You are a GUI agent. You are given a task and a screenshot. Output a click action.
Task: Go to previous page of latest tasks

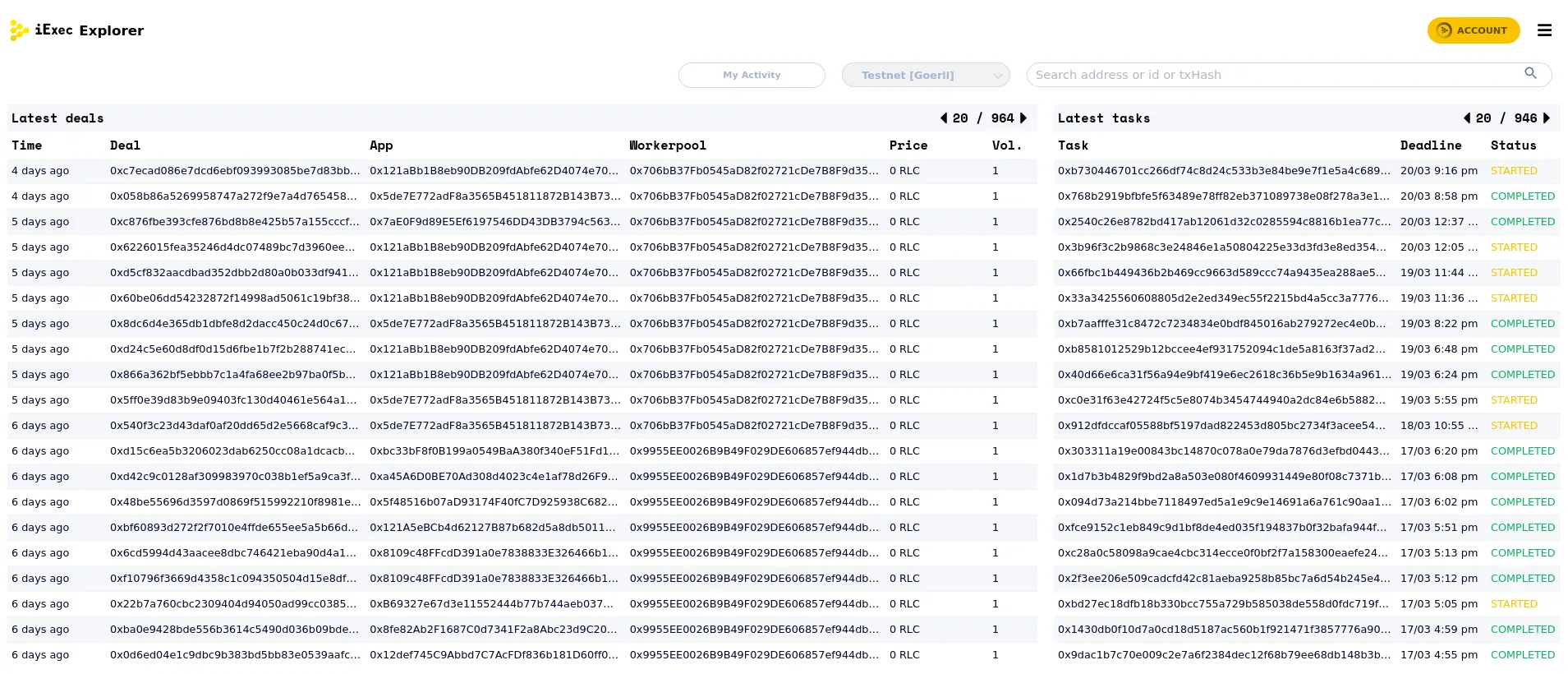(x=1467, y=118)
